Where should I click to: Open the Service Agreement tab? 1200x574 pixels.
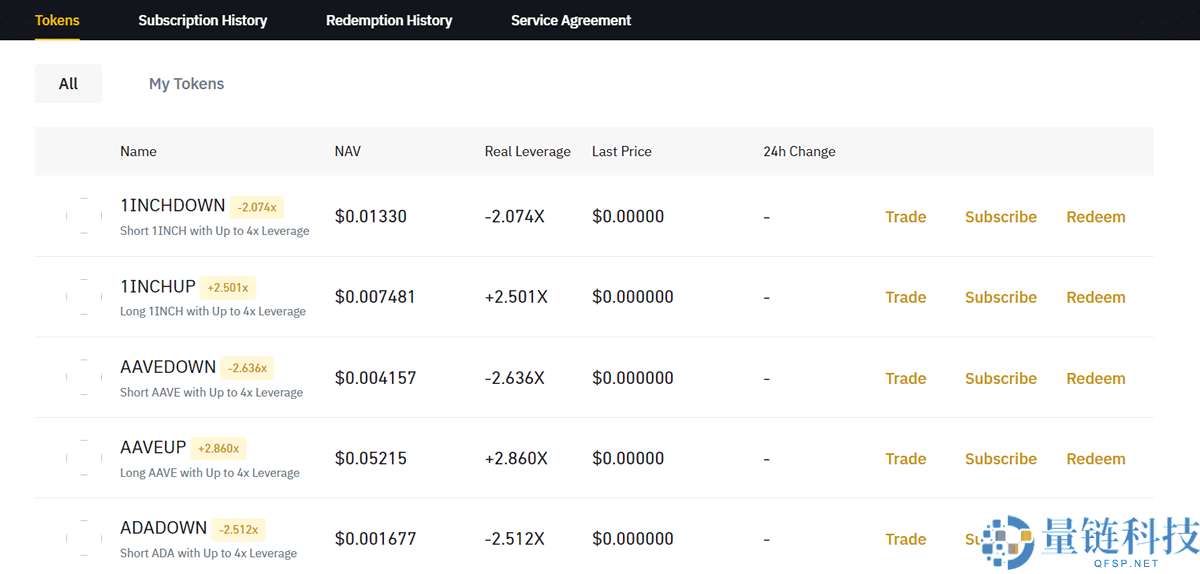point(571,20)
